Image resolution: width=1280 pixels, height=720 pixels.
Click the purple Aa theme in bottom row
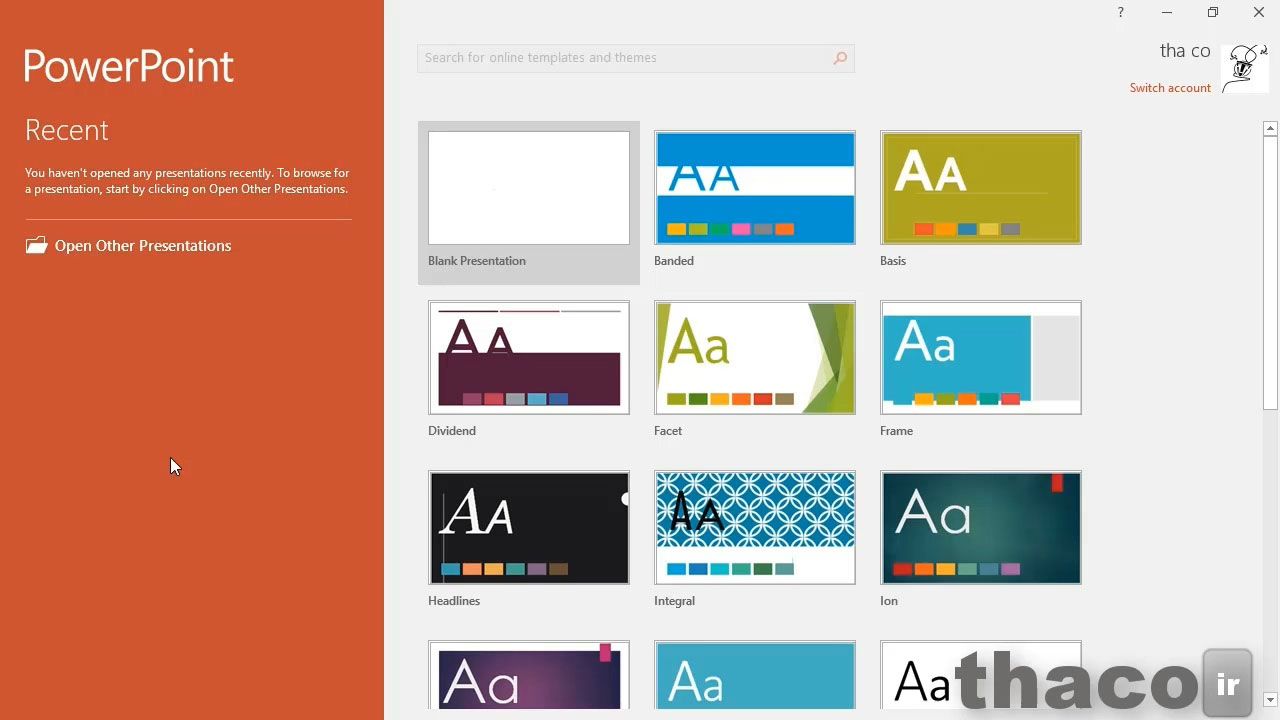coord(529,675)
